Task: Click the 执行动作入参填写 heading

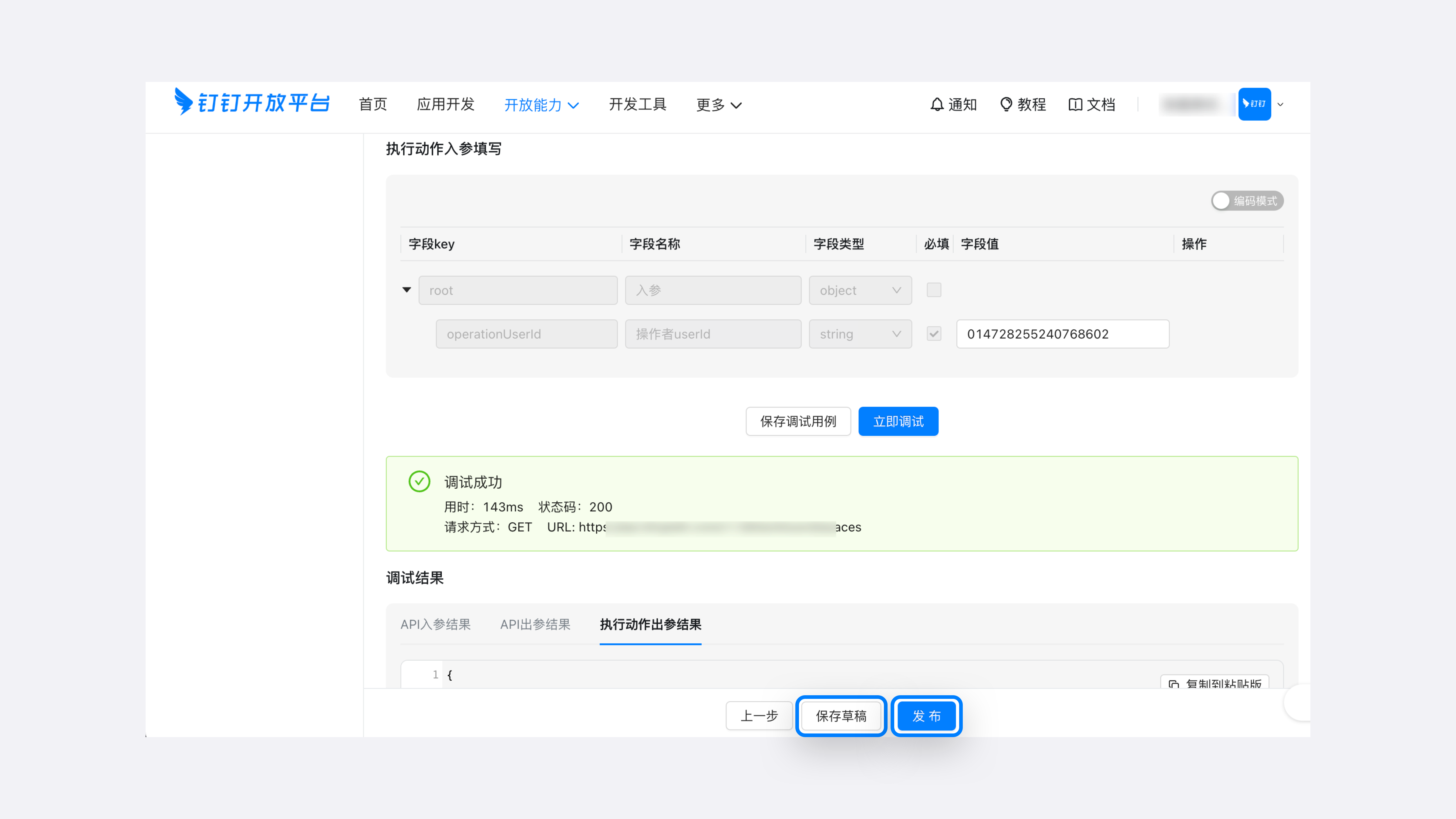Action: pyautogui.click(x=443, y=149)
